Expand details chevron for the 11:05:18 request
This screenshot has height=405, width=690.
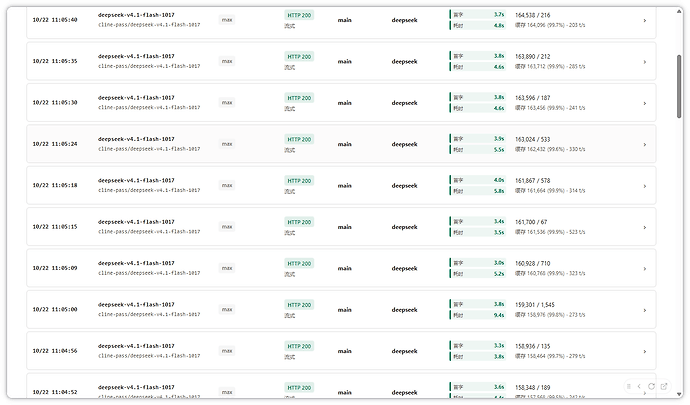click(x=645, y=186)
